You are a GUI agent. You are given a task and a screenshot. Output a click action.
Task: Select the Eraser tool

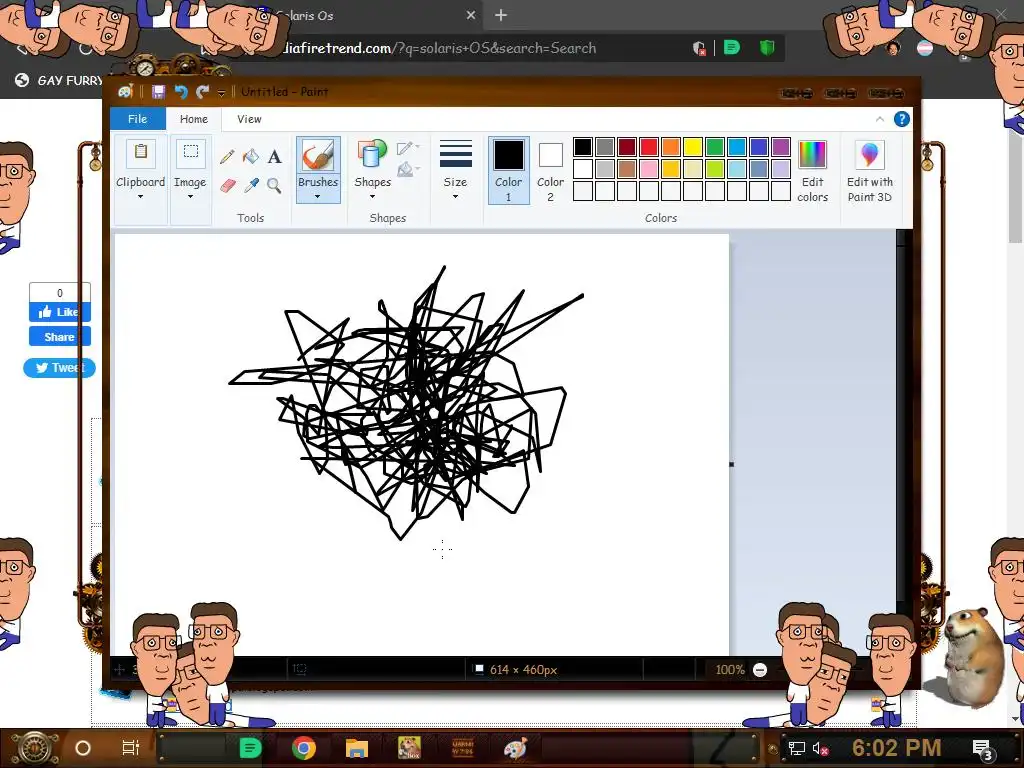point(227,186)
